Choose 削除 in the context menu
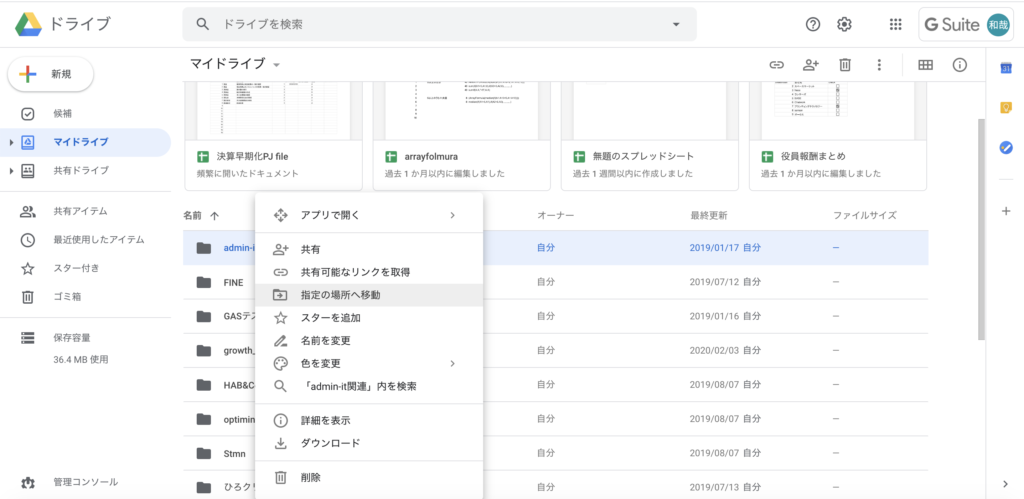The image size is (1024, 499). tap(369, 477)
